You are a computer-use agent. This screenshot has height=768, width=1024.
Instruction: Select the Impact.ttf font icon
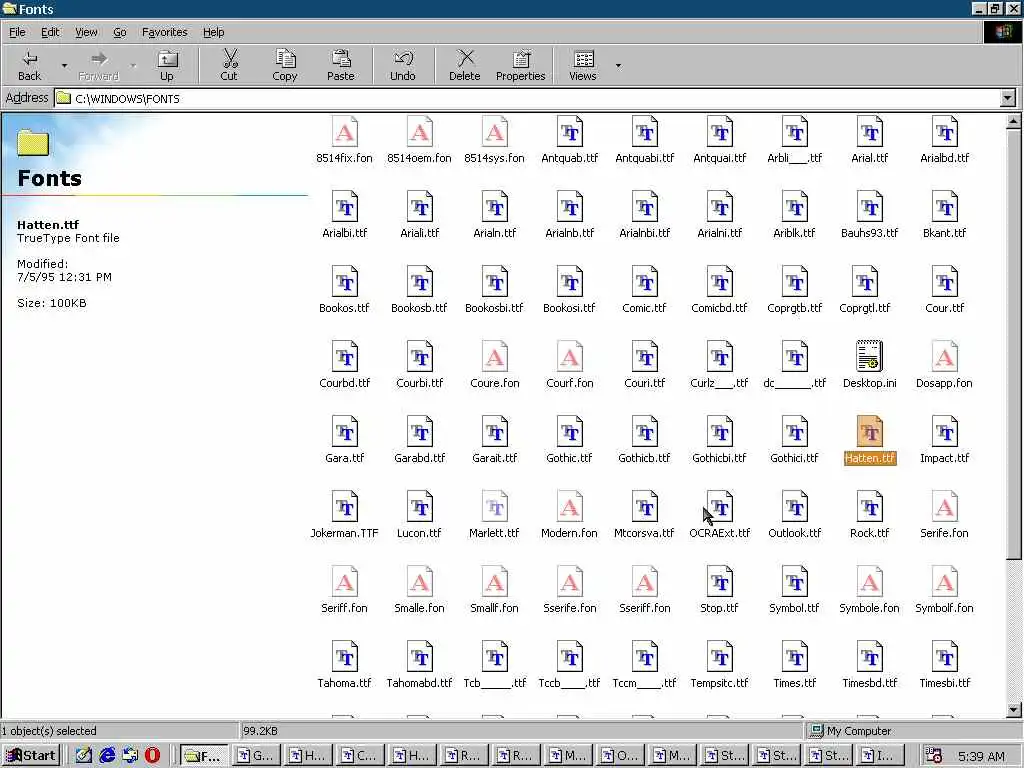click(x=945, y=432)
